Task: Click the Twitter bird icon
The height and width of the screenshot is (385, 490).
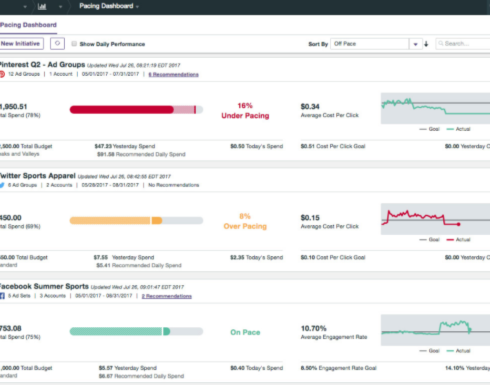Action: click(x=2, y=185)
